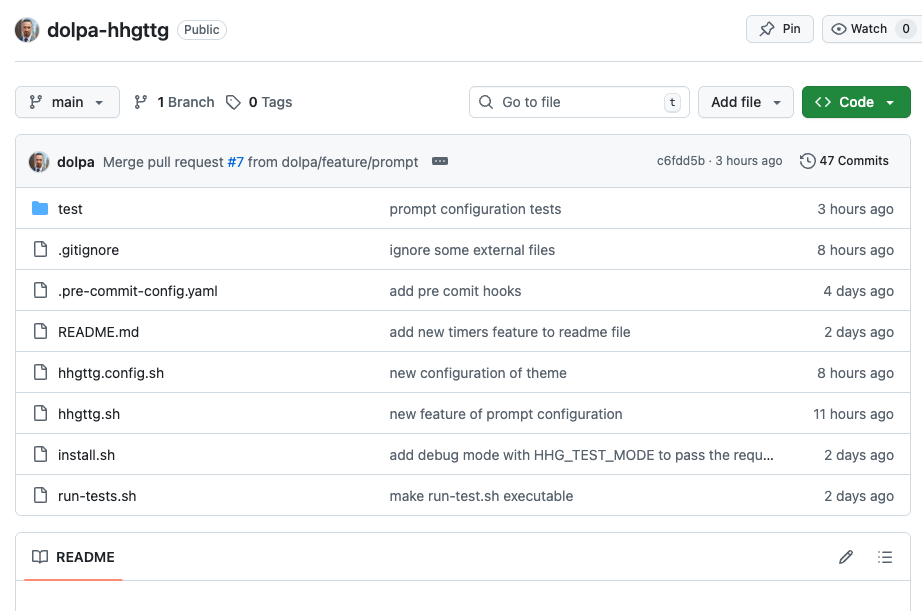
Task: View the c6fdd5b commit hash
Action: click(x=680, y=161)
